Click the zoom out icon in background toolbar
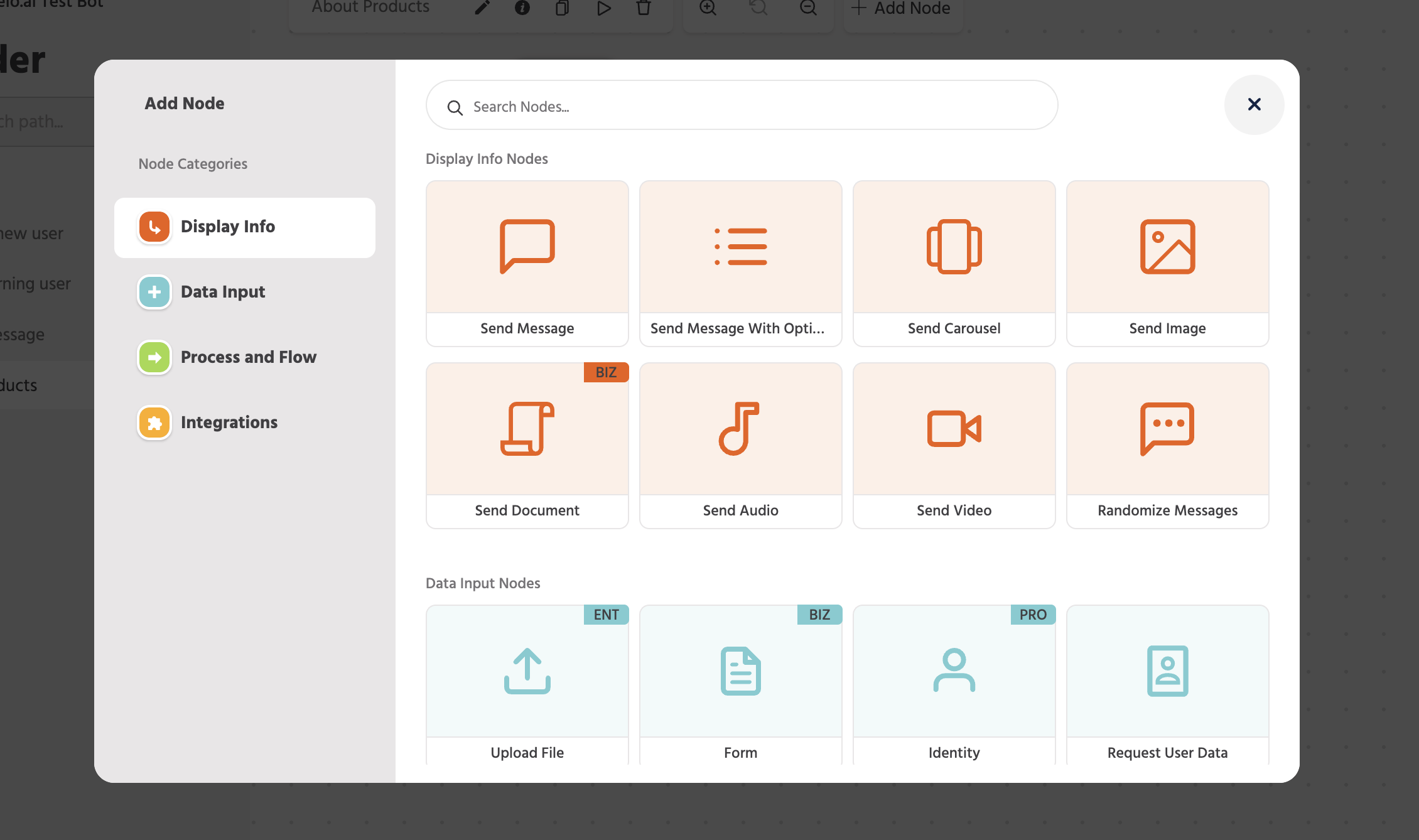The image size is (1419, 840). pos(809,8)
